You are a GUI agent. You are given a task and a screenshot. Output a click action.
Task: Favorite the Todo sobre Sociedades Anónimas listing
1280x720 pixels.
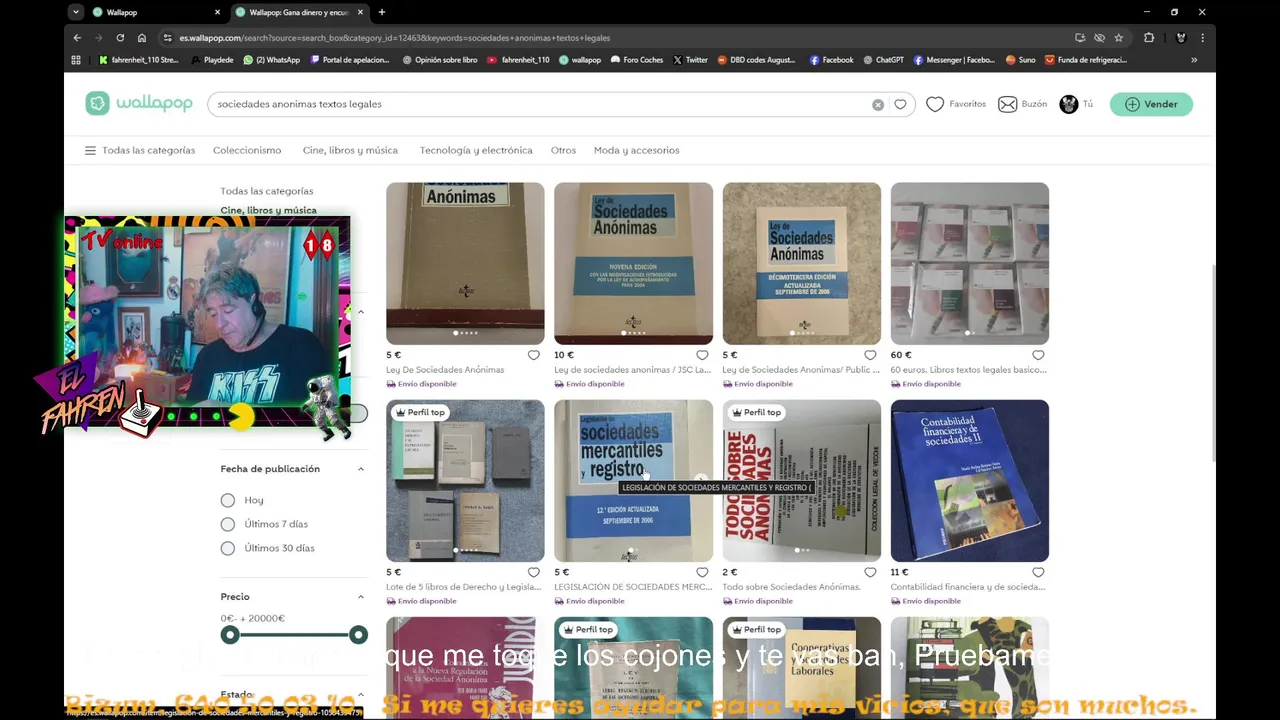coord(870,572)
